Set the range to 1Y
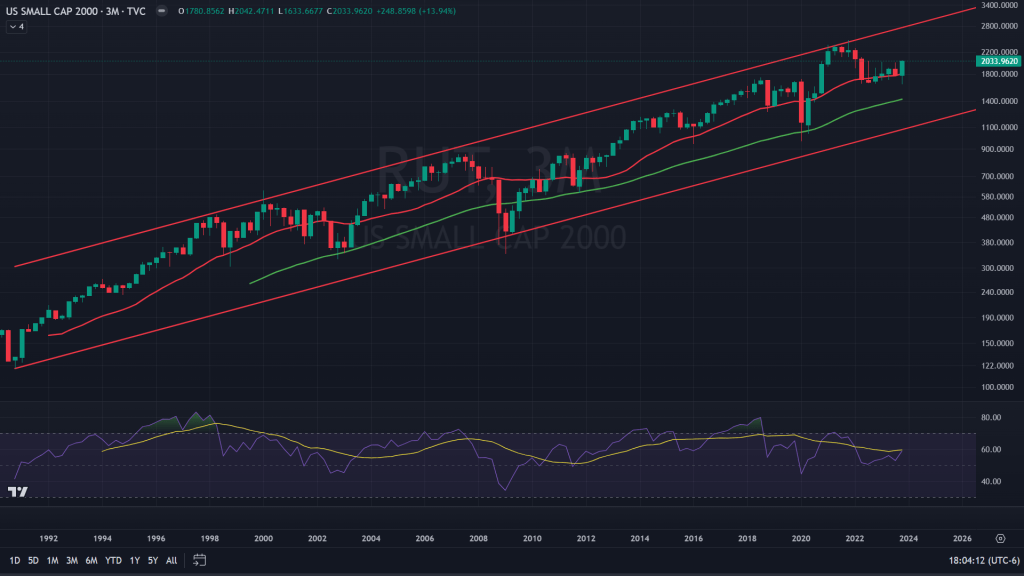The image size is (1024, 576). [134, 559]
